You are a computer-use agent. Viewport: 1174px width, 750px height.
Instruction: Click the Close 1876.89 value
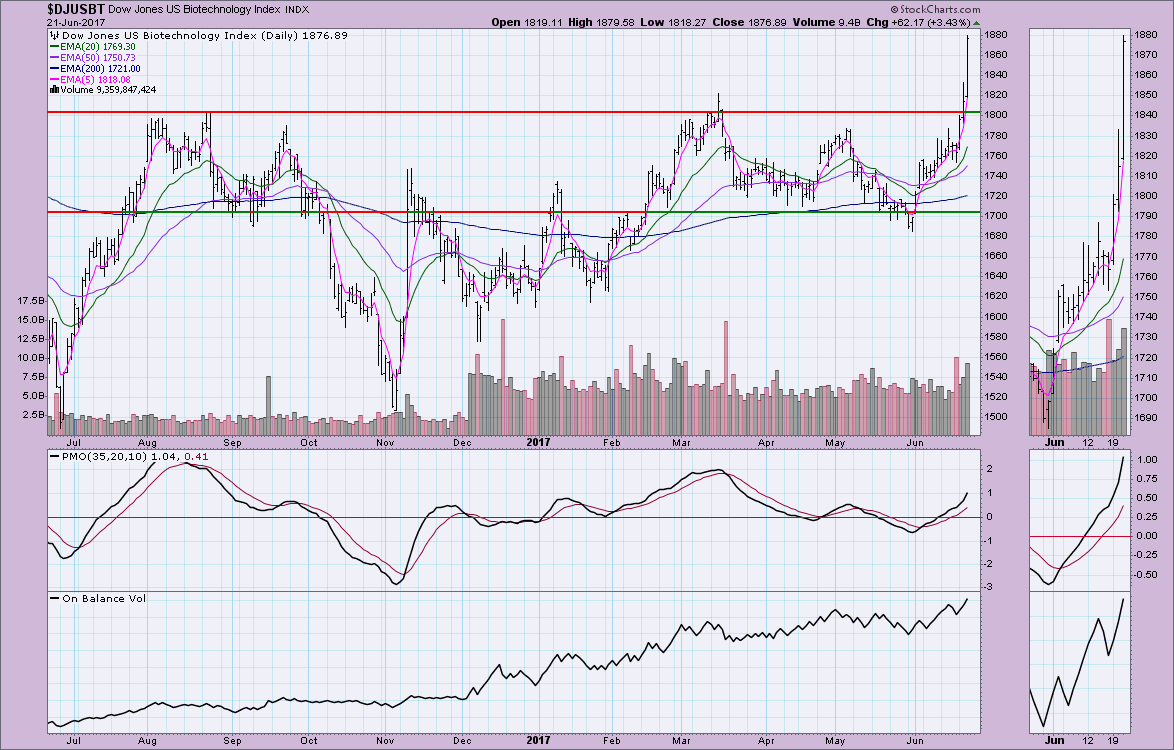coord(749,22)
